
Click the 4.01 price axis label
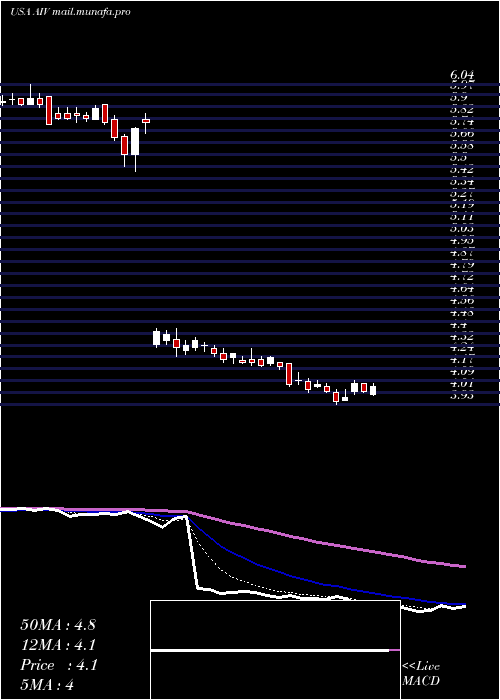point(462,383)
